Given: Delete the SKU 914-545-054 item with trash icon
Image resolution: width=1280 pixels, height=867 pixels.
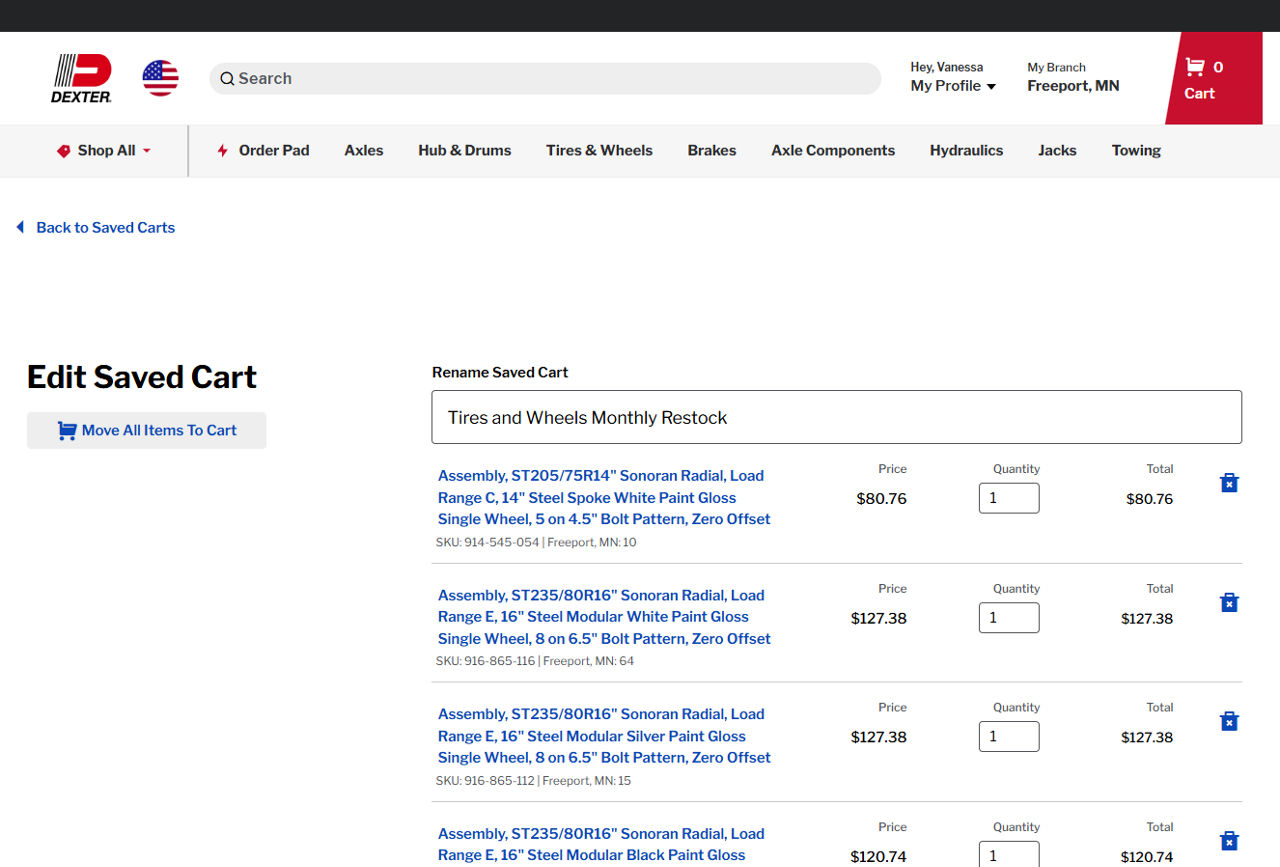Looking at the screenshot, I should click(1229, 483).
